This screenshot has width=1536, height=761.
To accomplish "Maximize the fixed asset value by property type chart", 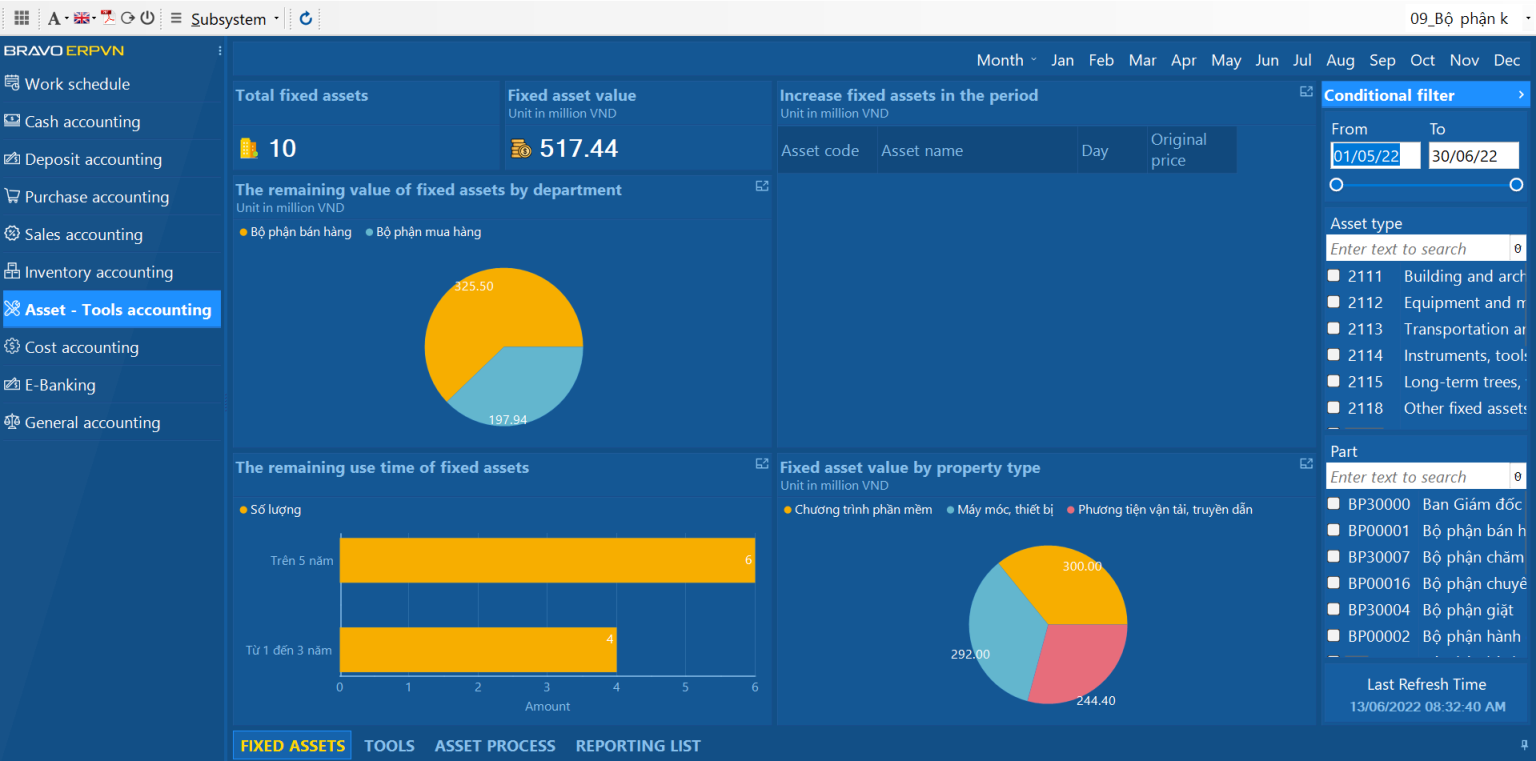I will click(1306, 464).
